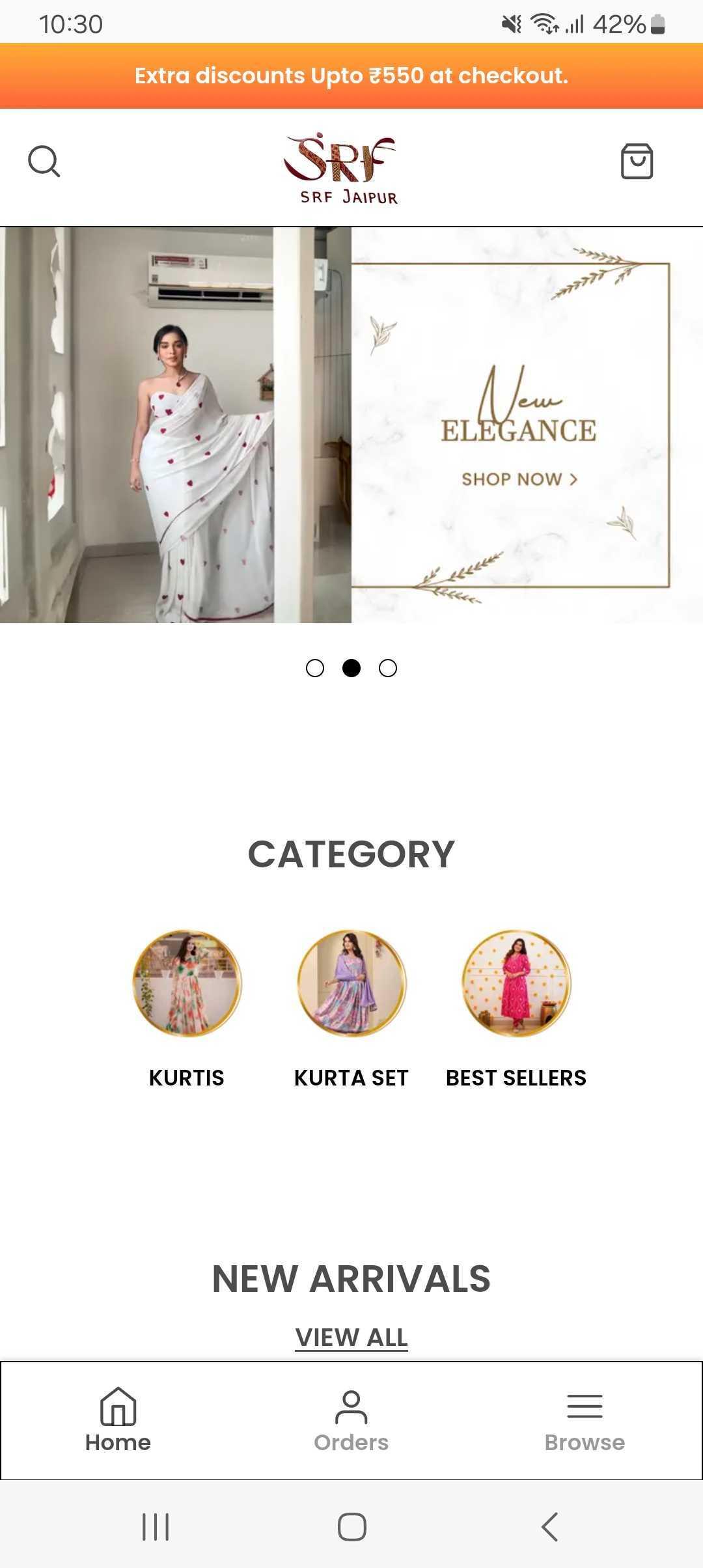Tap Android back navigation arrow
This screenshot has height=1568, width=703.
550,1526
